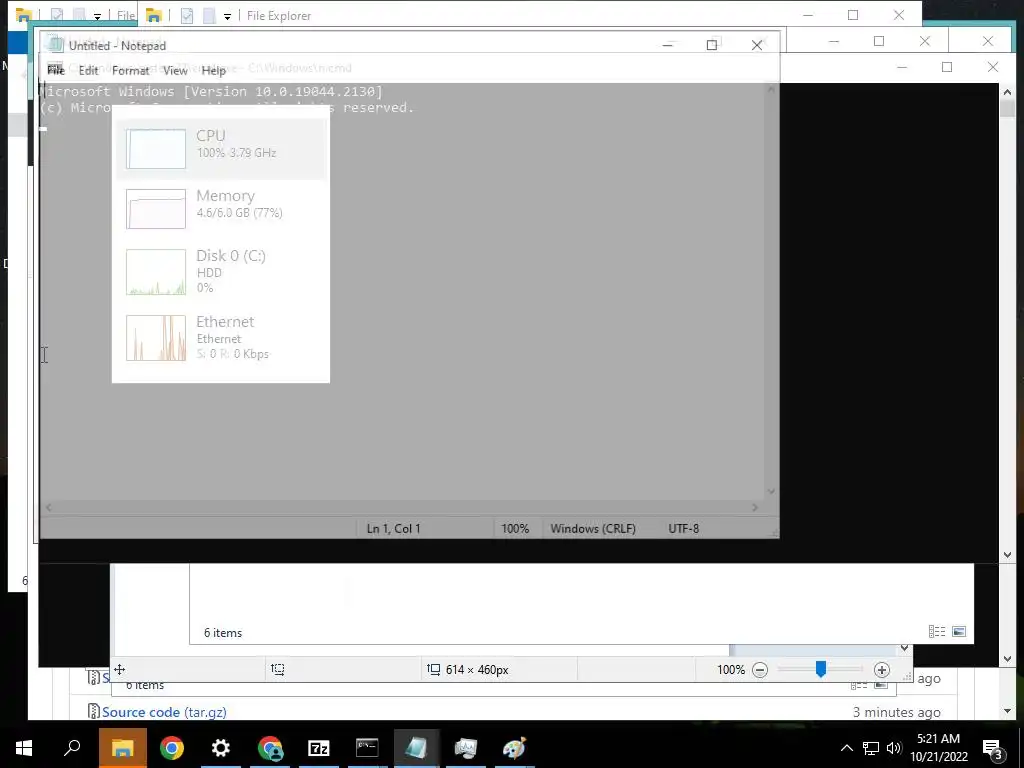Open Notepad's View menu
The width and height of the screenshot is (1024, 768).
[x=175, y=70]
